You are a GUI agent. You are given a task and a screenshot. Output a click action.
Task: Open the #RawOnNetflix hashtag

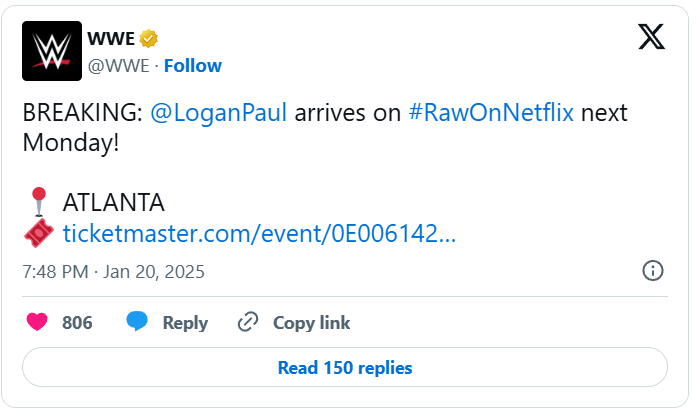click(x=491, y=113)
